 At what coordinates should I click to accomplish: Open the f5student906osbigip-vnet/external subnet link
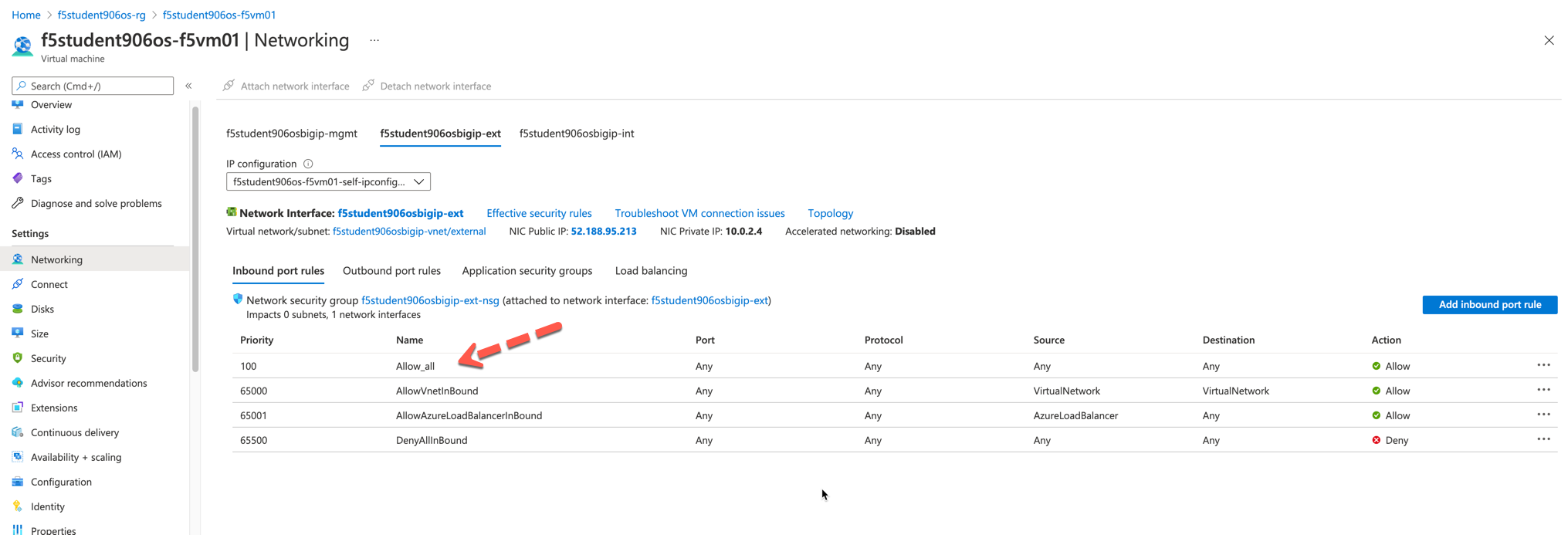tap(409, 232)
